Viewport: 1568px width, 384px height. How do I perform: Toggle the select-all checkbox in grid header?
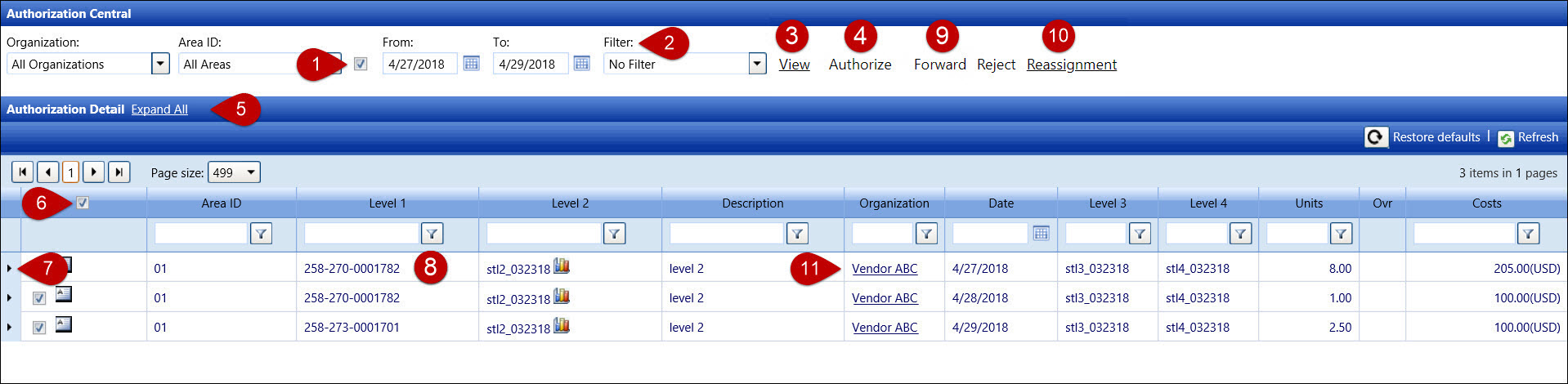click(83, 203)
